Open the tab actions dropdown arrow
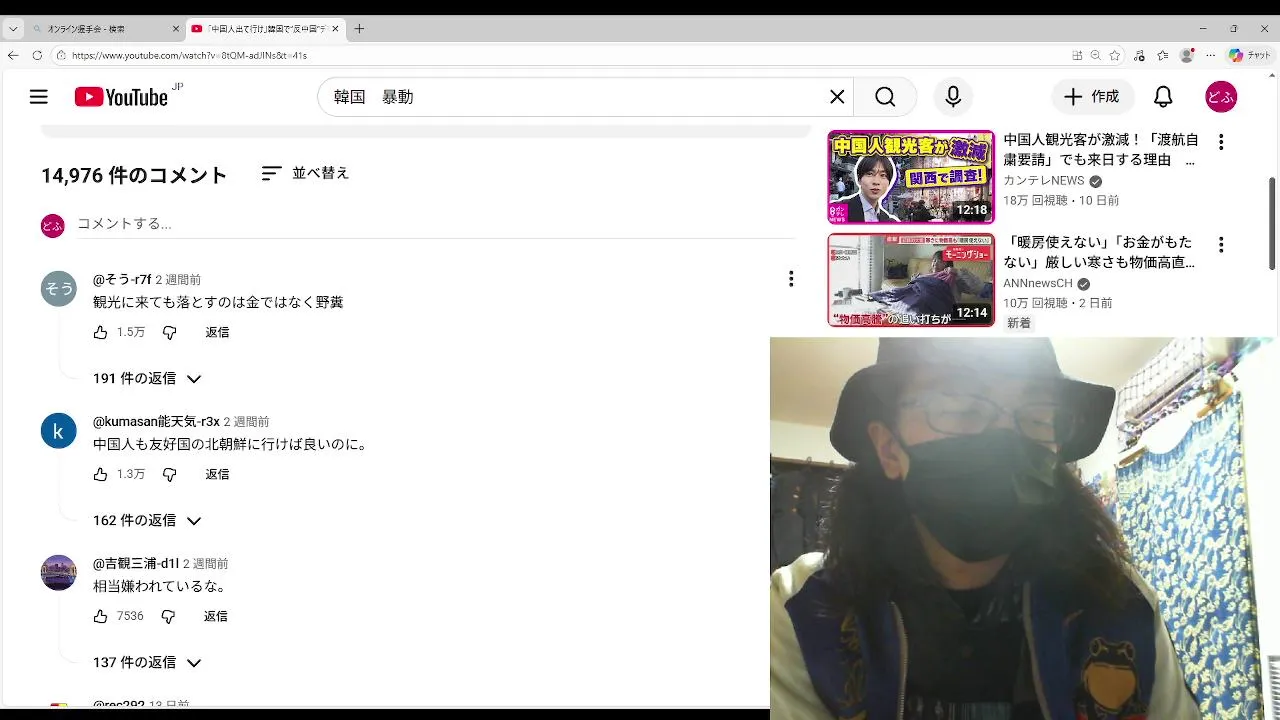This screenshot has width=1280, height=720. (x=13, y=29)
